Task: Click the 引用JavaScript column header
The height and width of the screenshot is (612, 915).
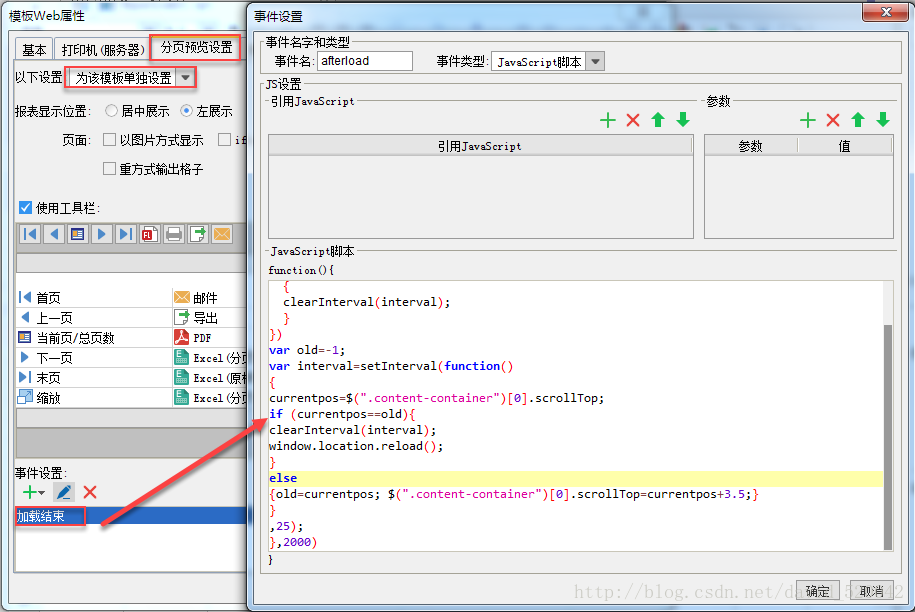Action: point(480,146)
